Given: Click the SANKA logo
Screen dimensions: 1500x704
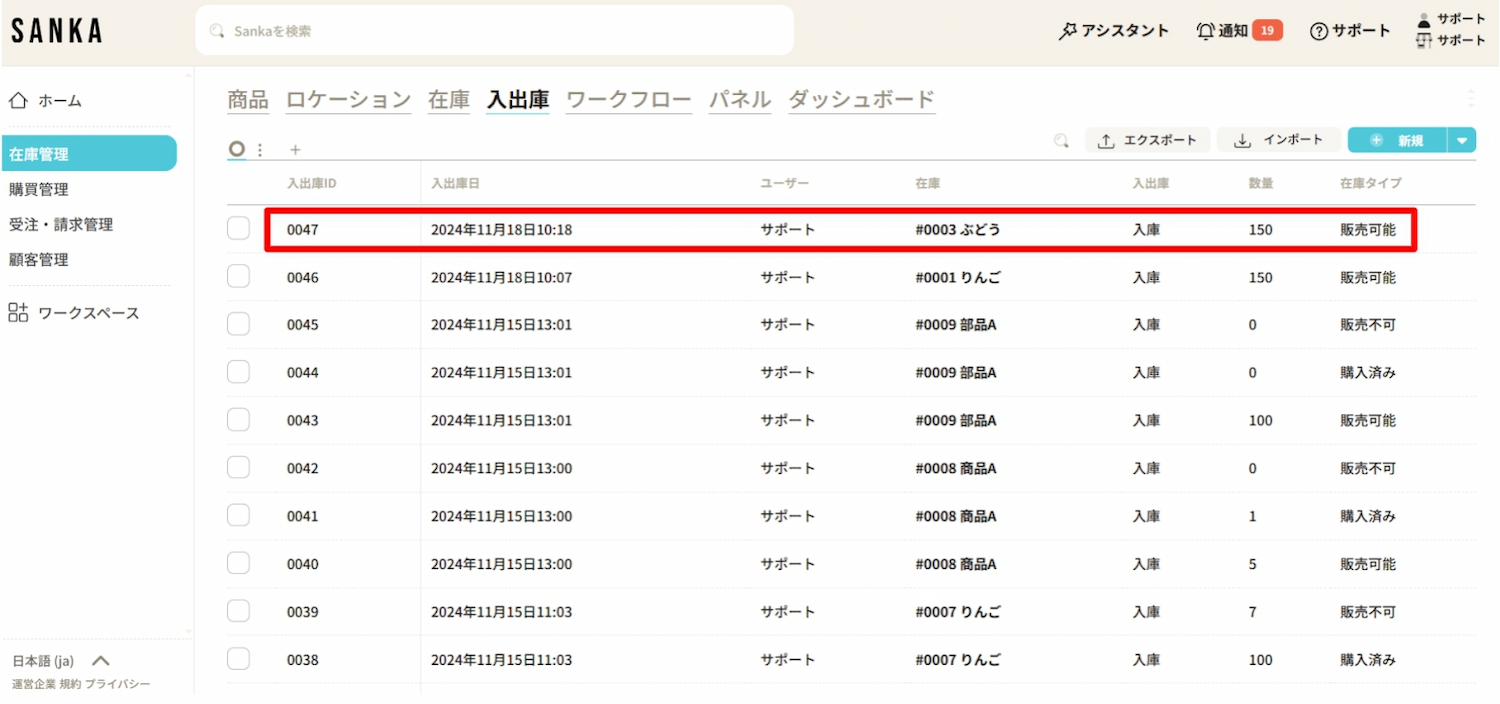Looking at the screenshot, I should coord(57,31).
